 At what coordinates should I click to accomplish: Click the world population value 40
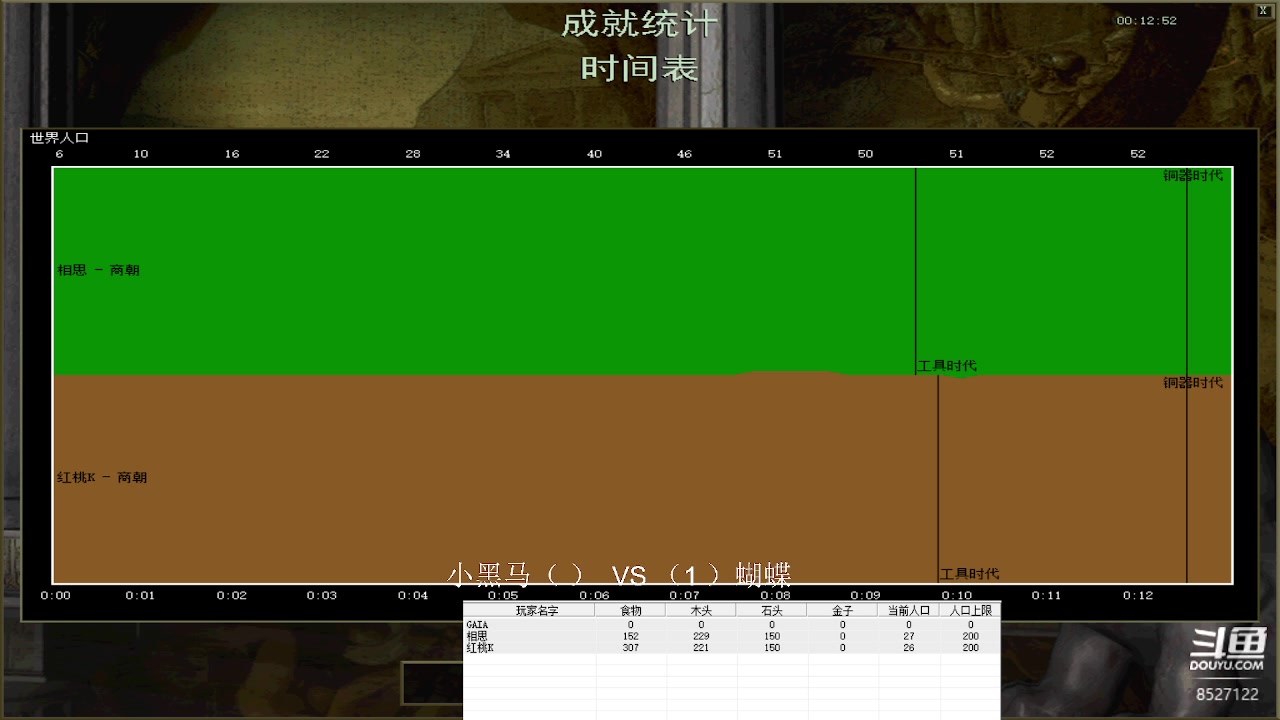(594, 154)
